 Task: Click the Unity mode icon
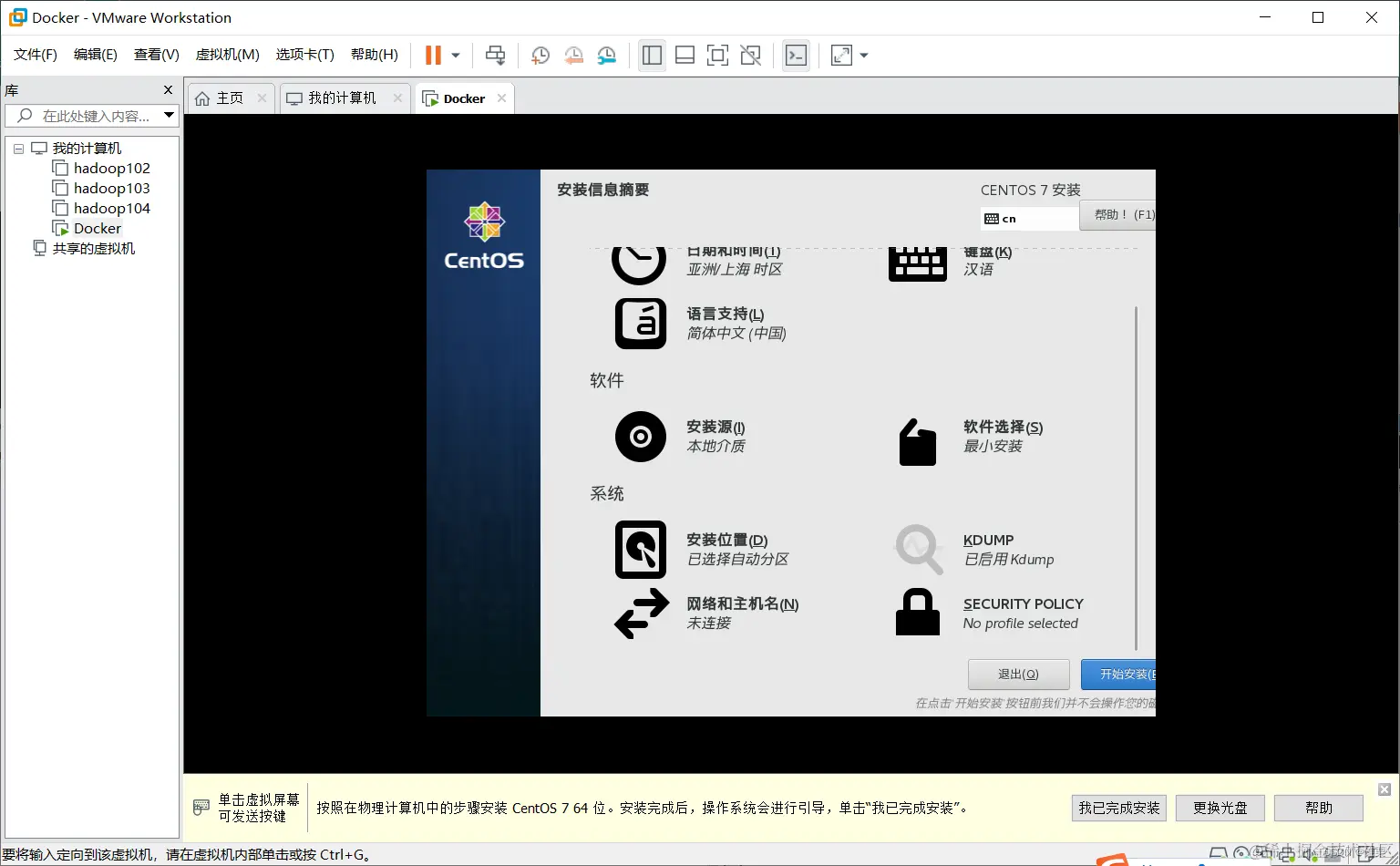pos(750,56)
